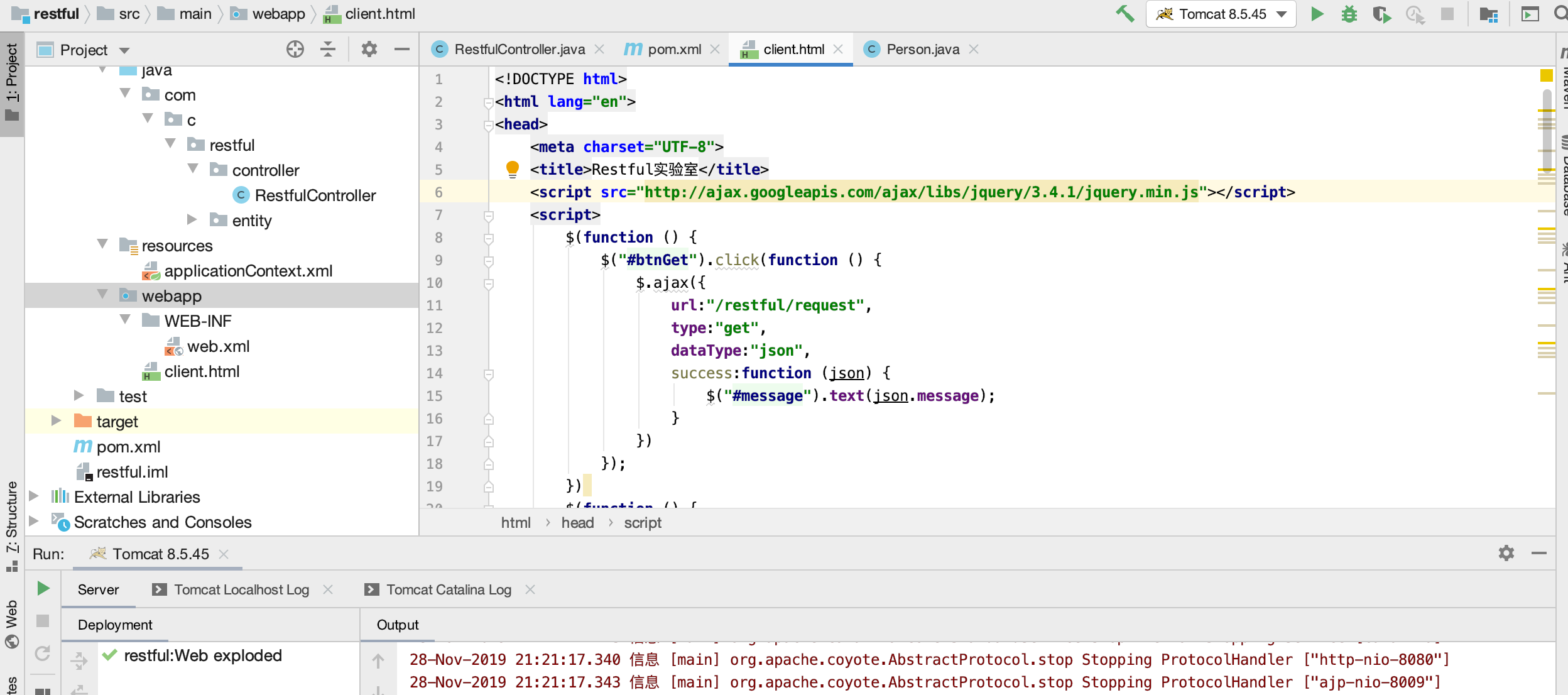Viewport: 1568px width, 695px height.
Task: Collapse the WEB-INF folder
Action: (125, 320)
